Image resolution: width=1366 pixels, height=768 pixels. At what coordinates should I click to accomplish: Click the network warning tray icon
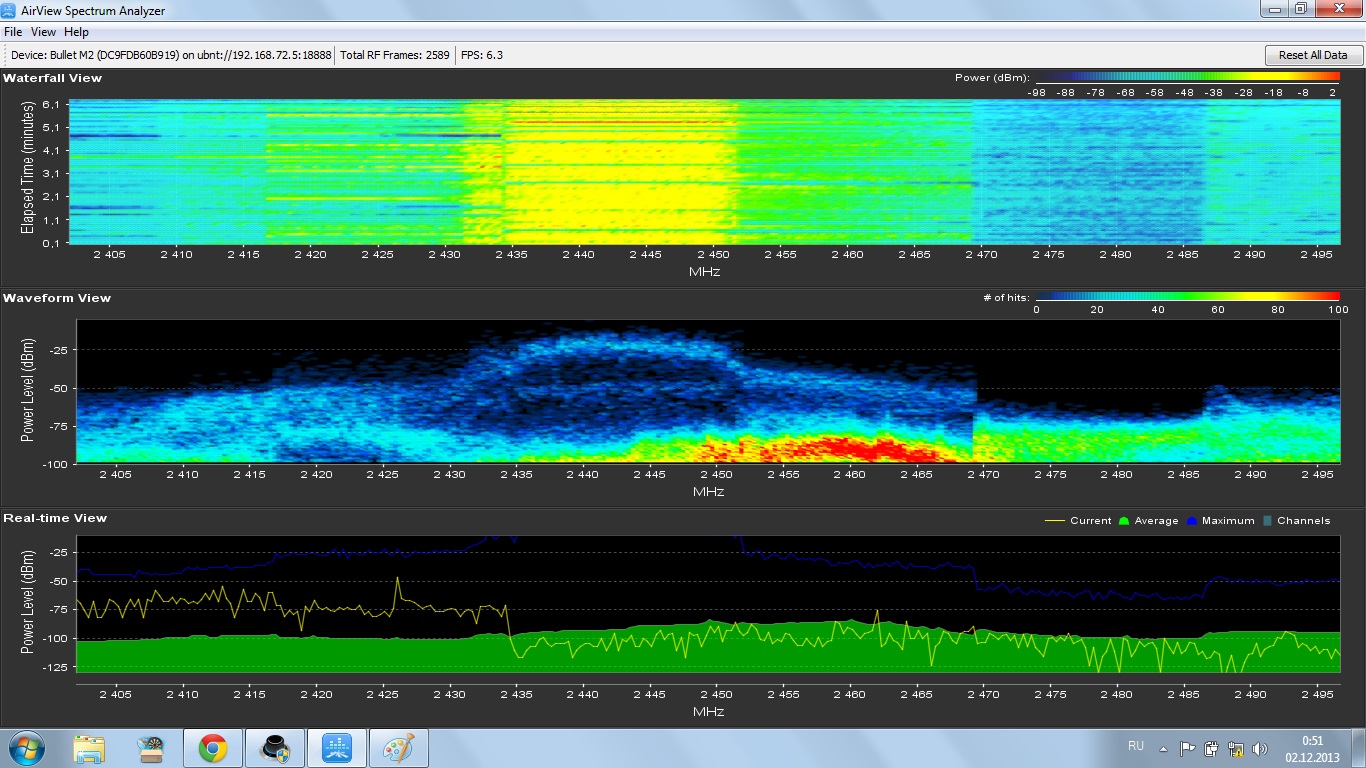point(1236,748)
